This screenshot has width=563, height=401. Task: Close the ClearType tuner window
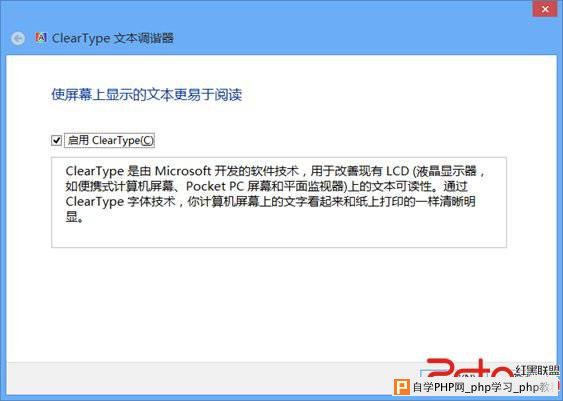coord(545,9)
